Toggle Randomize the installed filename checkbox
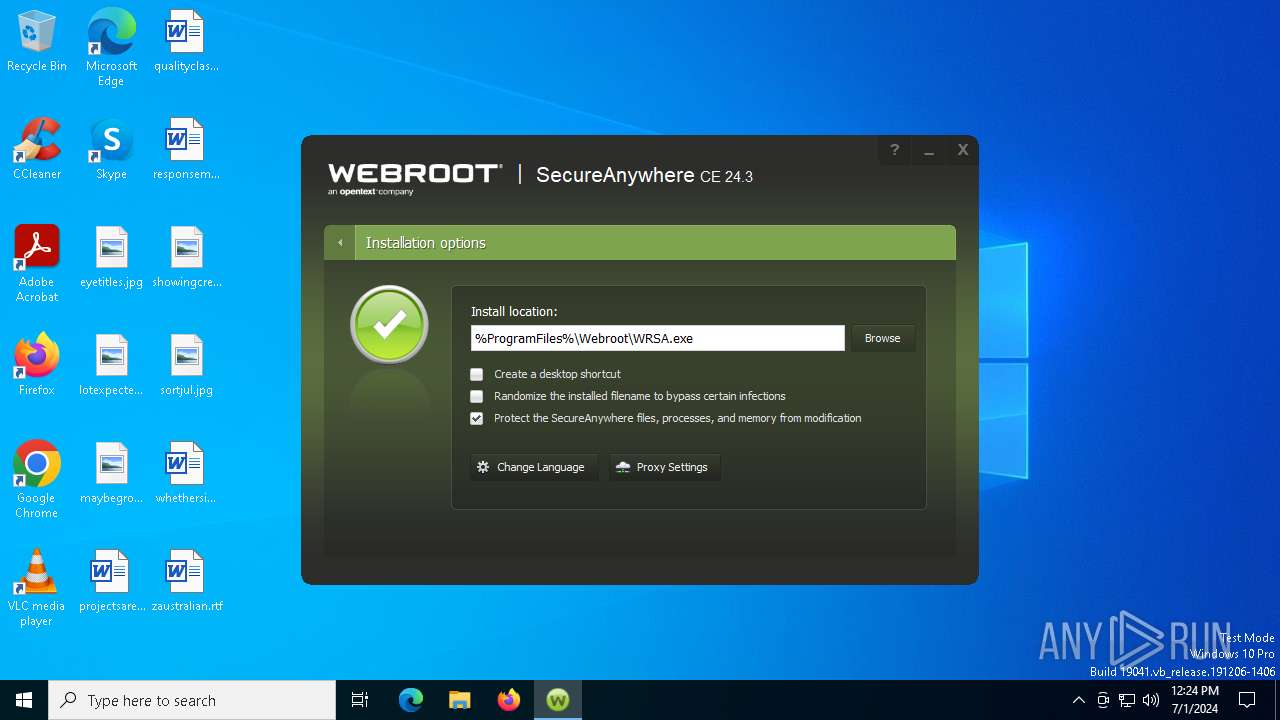The height and width of the screenshot is (720, 1280). [477, 396]
